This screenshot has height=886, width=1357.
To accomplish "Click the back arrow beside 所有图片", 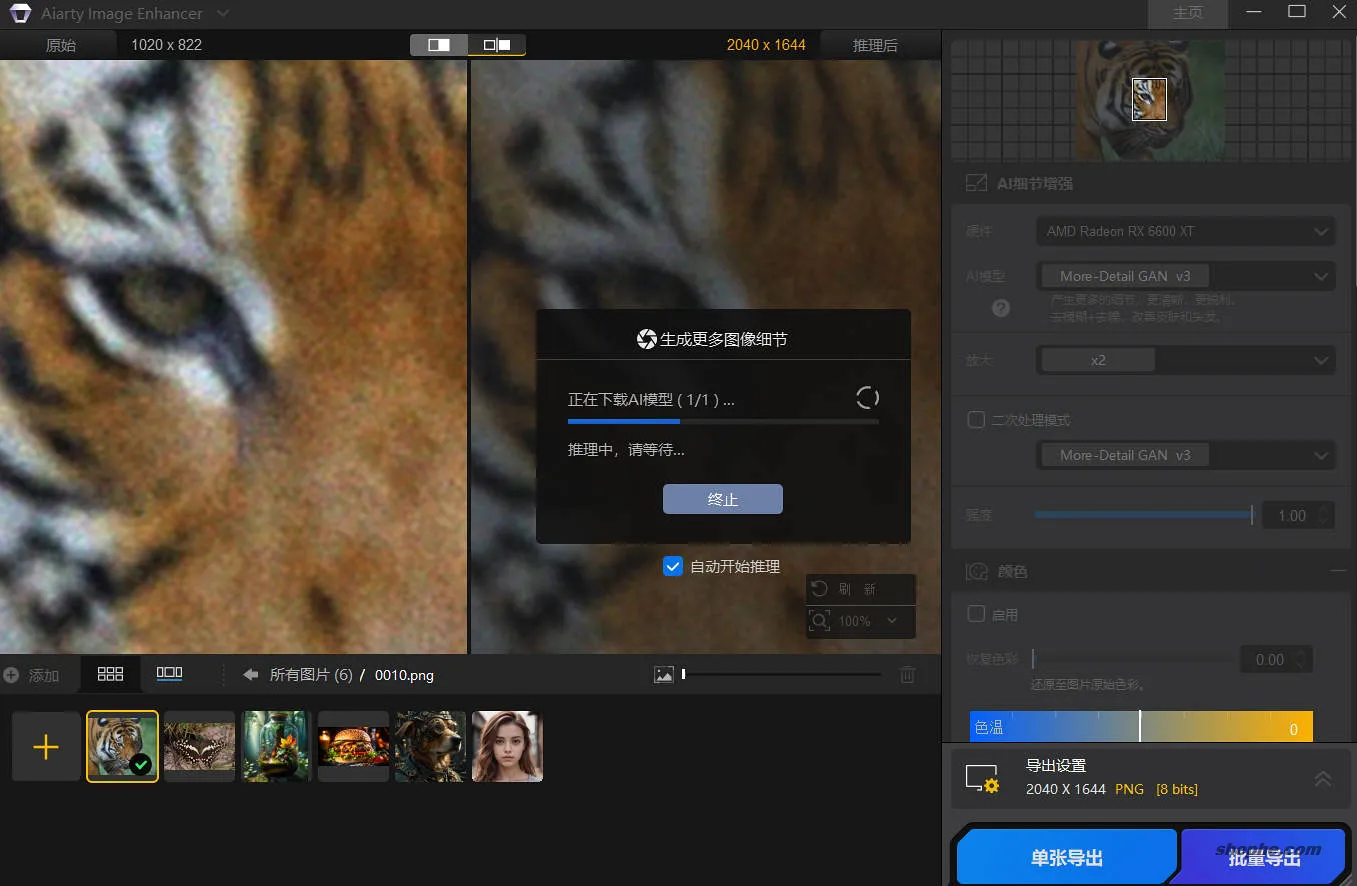I will click(249, 674).
